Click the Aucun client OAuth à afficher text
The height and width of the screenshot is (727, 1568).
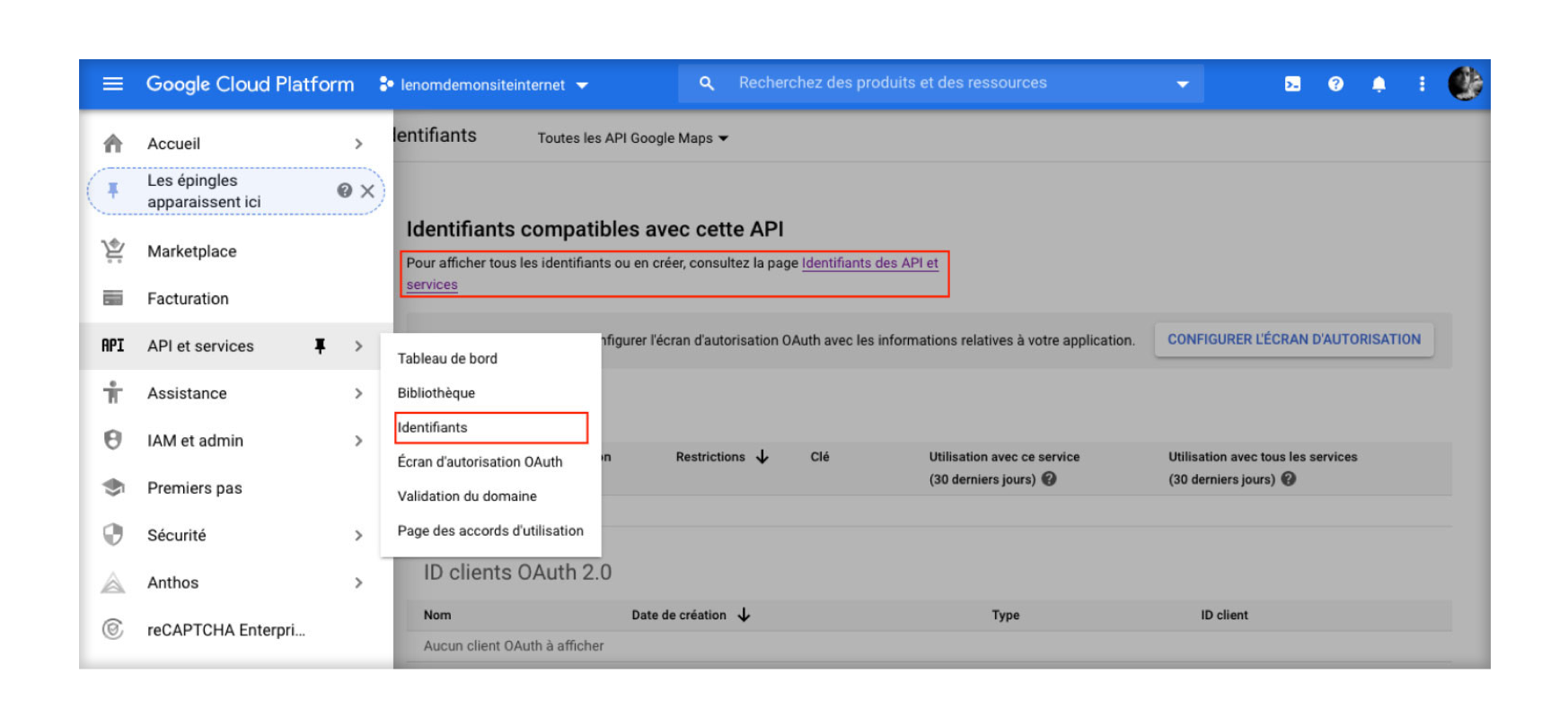click(514, 645)
